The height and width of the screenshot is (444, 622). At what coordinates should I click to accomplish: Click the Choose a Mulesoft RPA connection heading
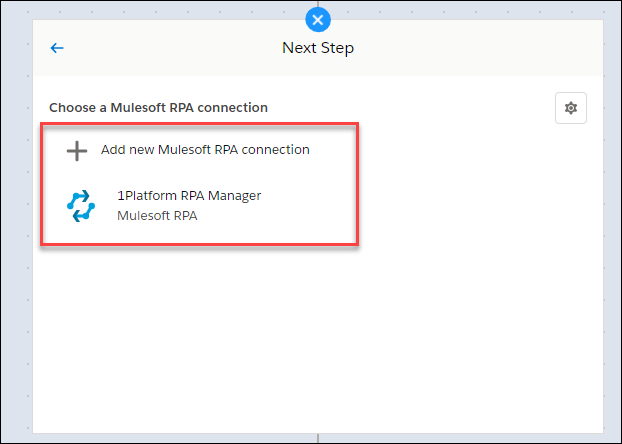158,108
